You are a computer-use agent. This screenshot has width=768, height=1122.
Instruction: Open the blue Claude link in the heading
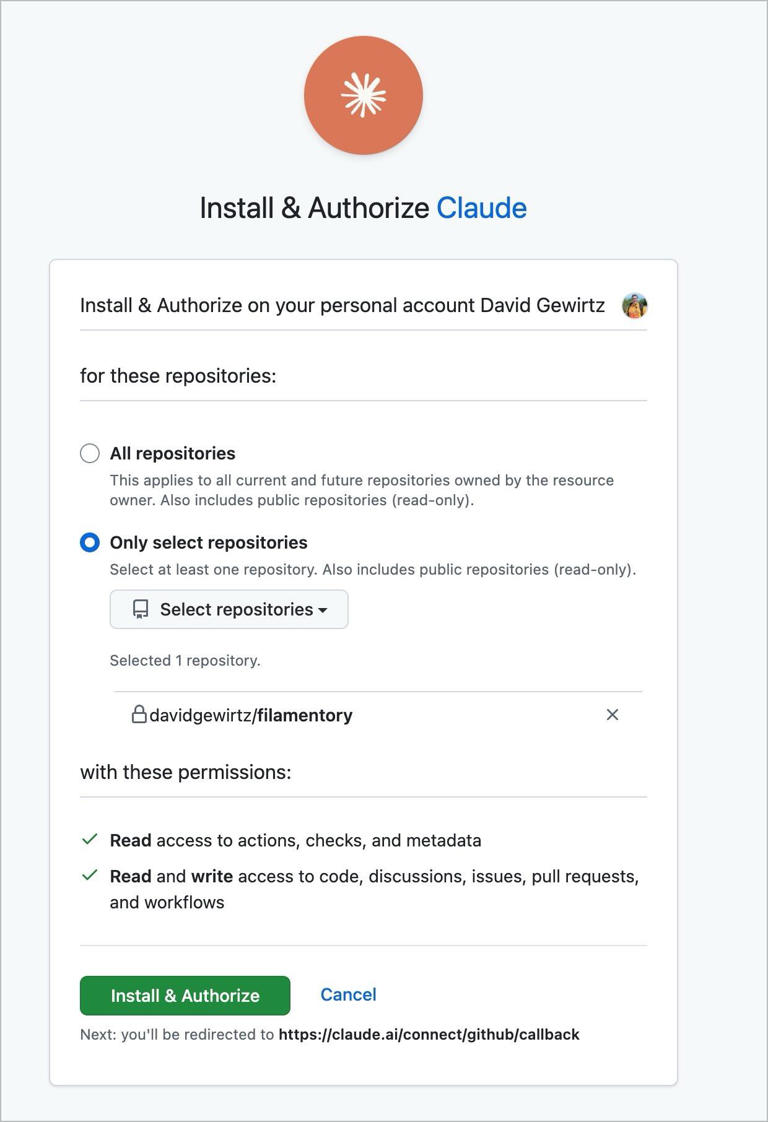[x=481, y=208]
